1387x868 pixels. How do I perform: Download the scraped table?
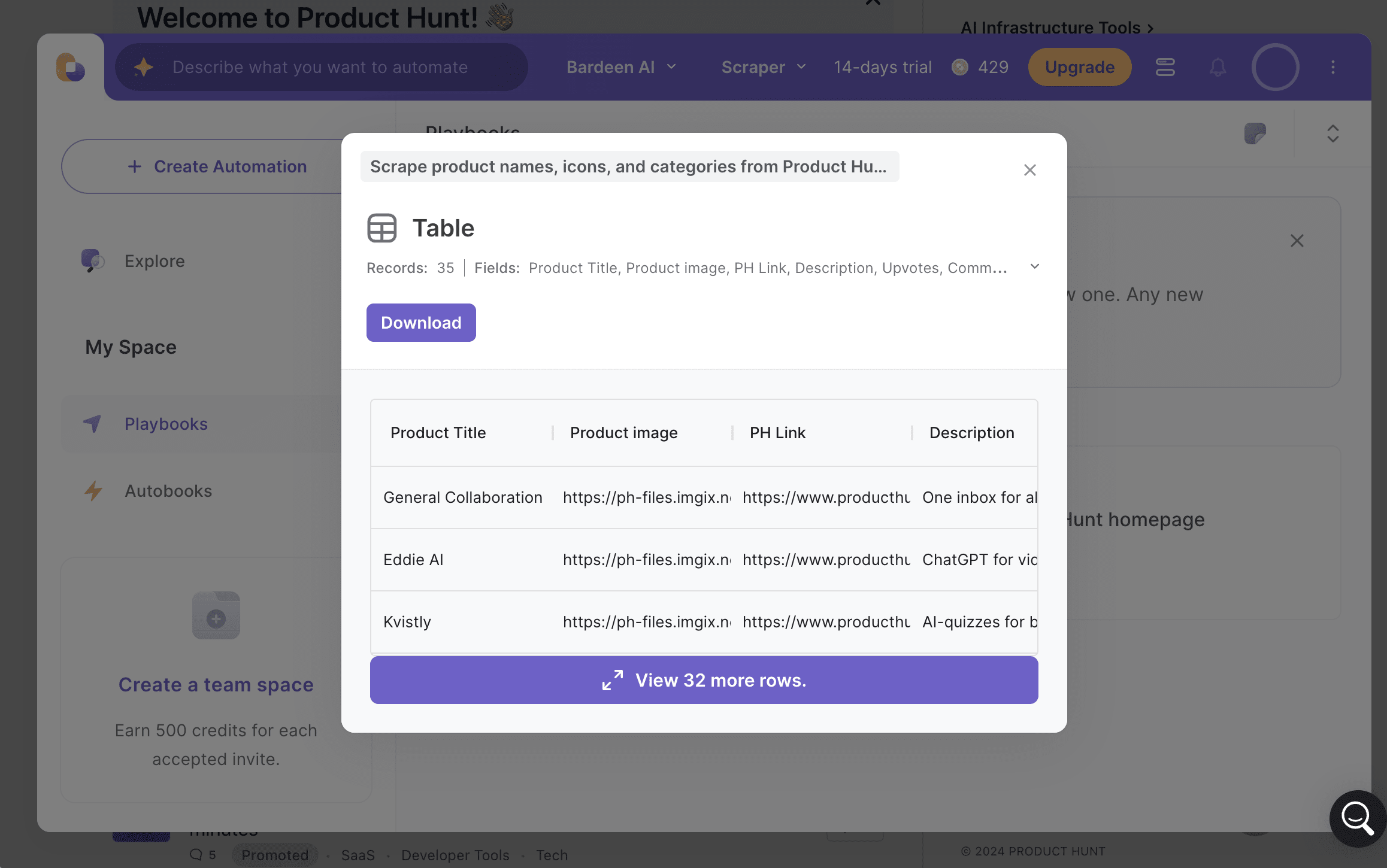(x=421, y=323)
